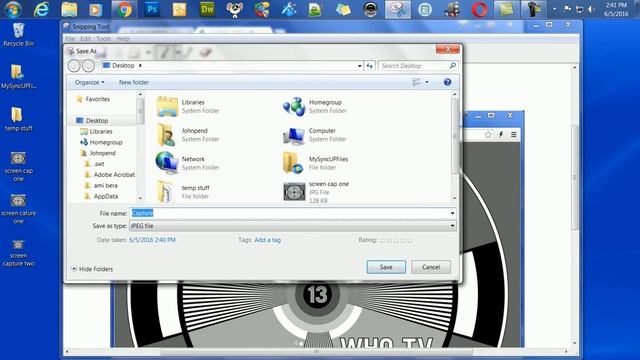Viewport: 640px width, 360px height.
Task: Open the Tools menu in Snipping Tool
Action: pos(103,39)
